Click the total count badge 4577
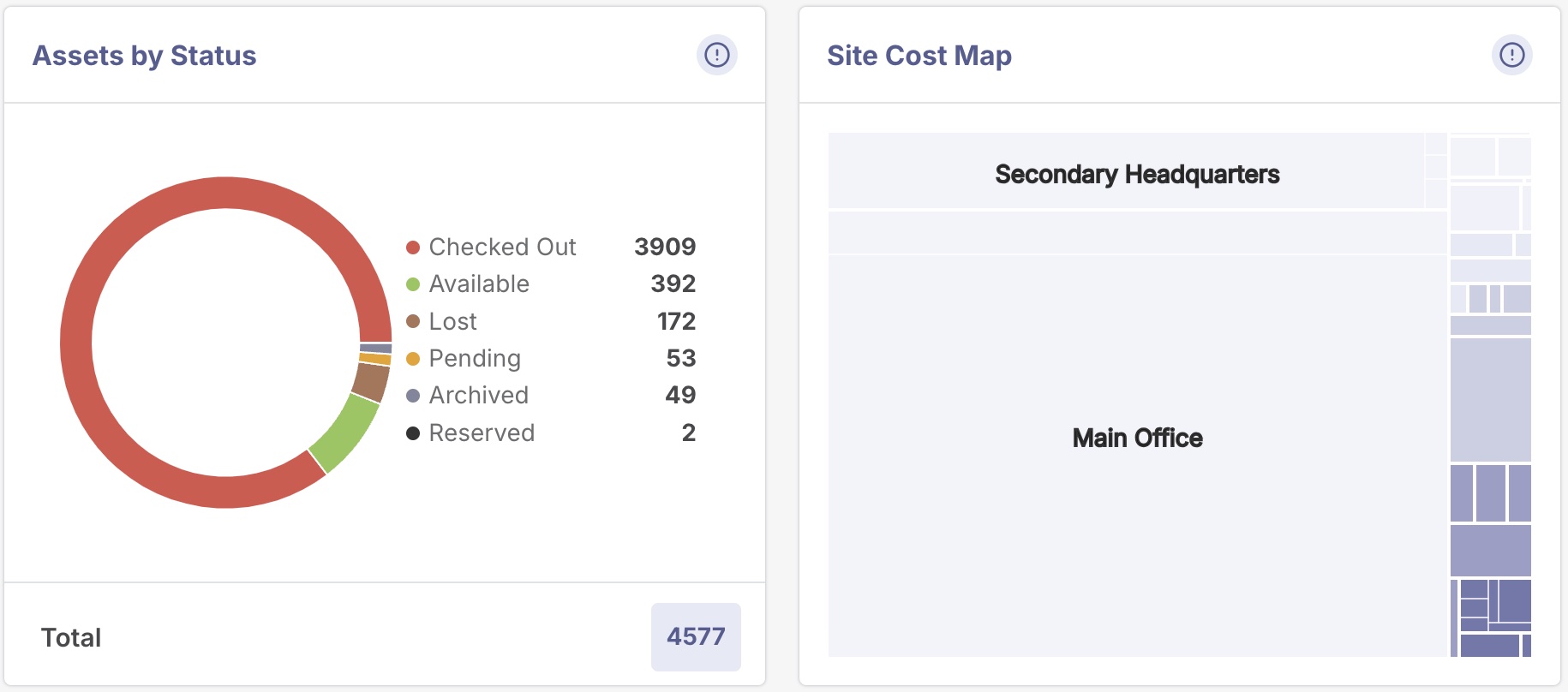1568x692 pixels. click(696, 637)
